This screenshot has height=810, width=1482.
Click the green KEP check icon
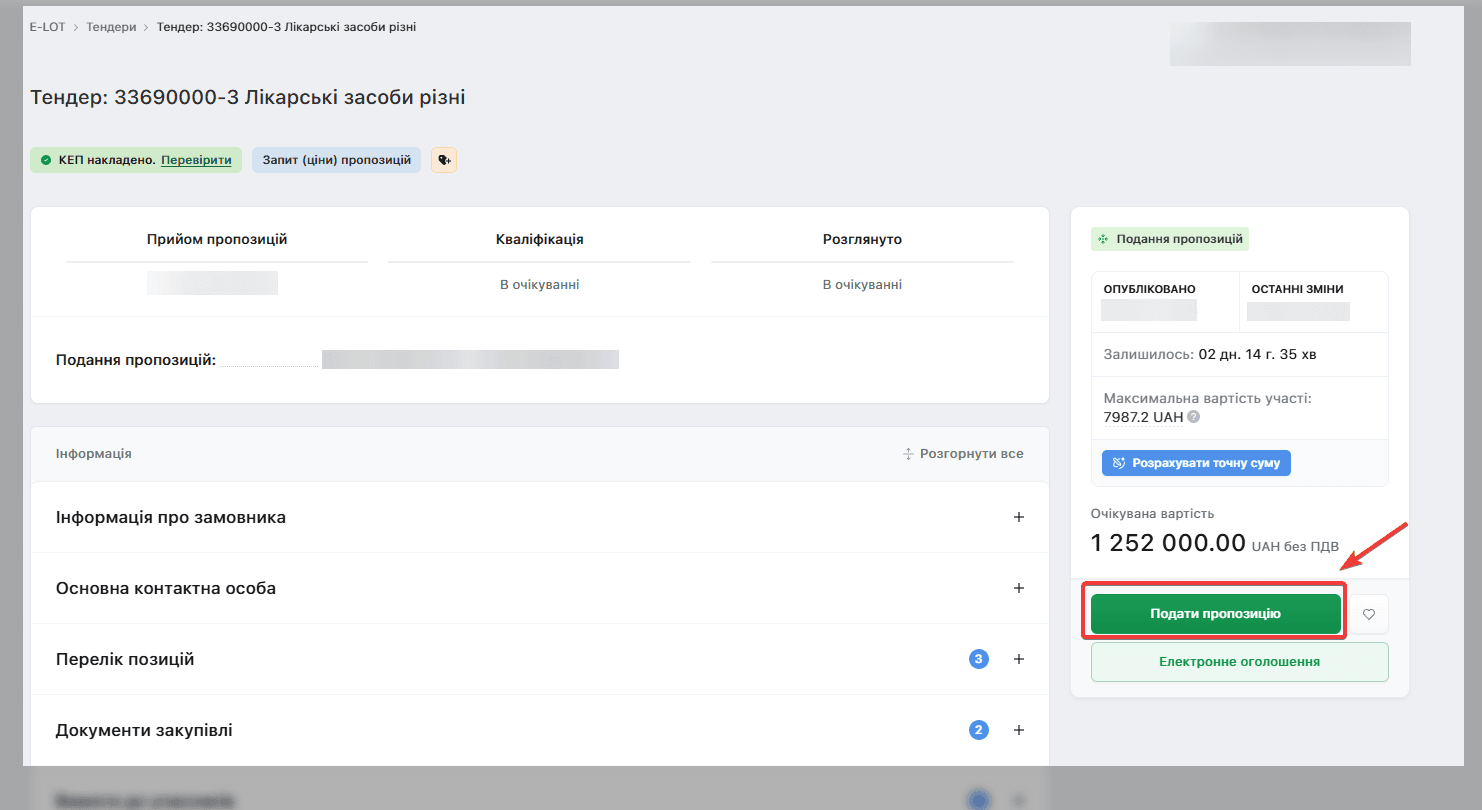click(x=46, y=160)
